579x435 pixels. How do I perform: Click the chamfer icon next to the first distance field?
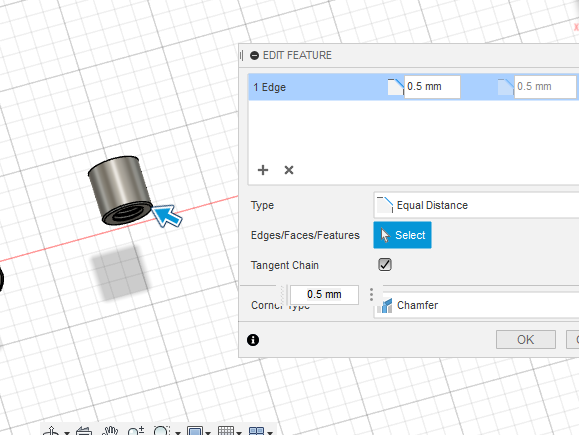point(395,87)
